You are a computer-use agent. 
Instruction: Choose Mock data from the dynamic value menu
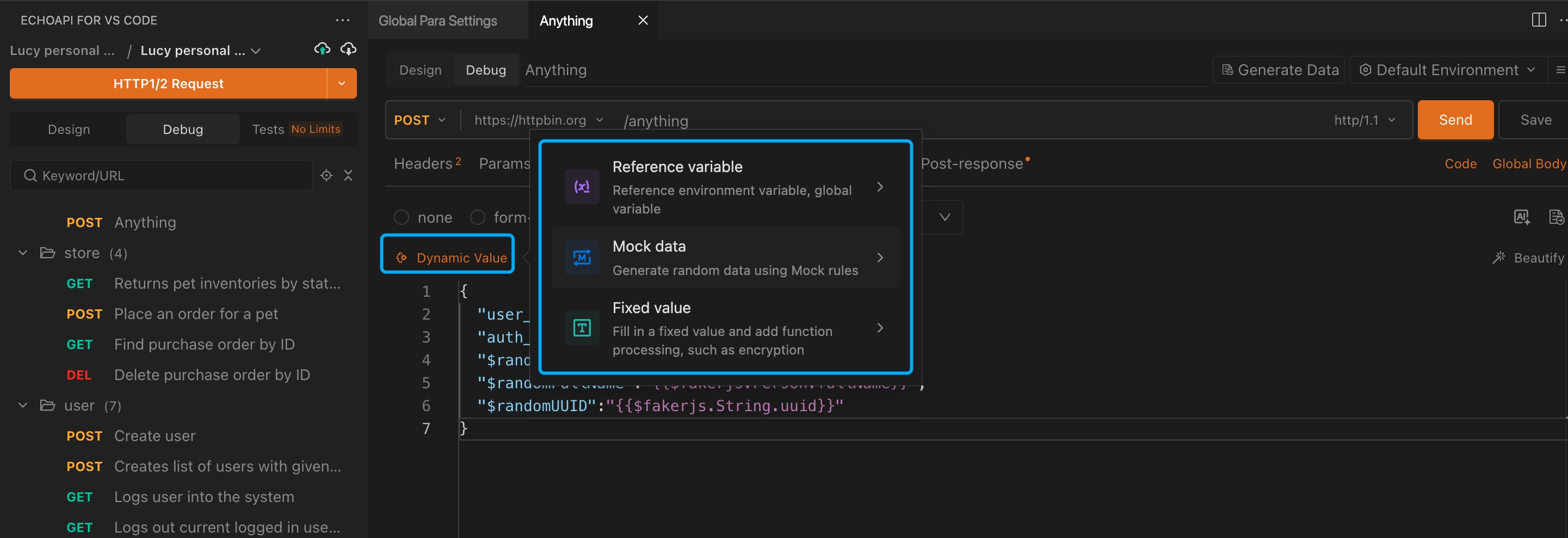[726, 258]
